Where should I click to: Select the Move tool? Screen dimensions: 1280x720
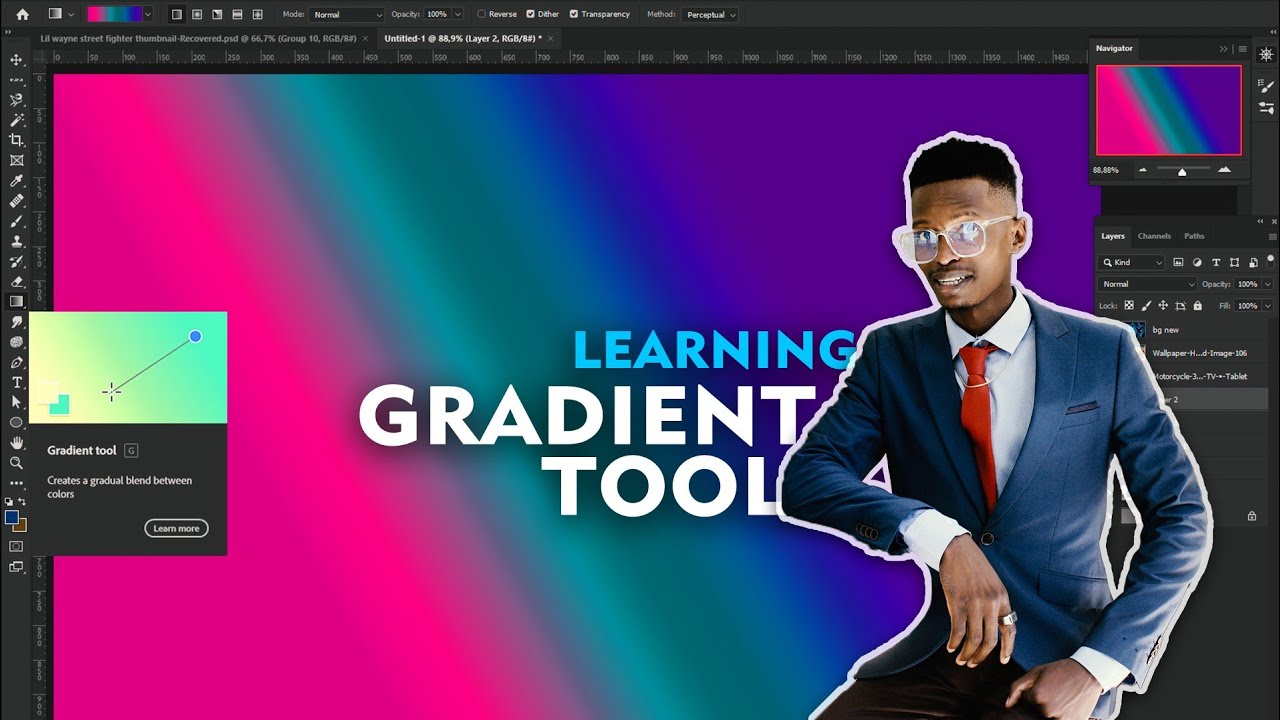pos(16,60)
